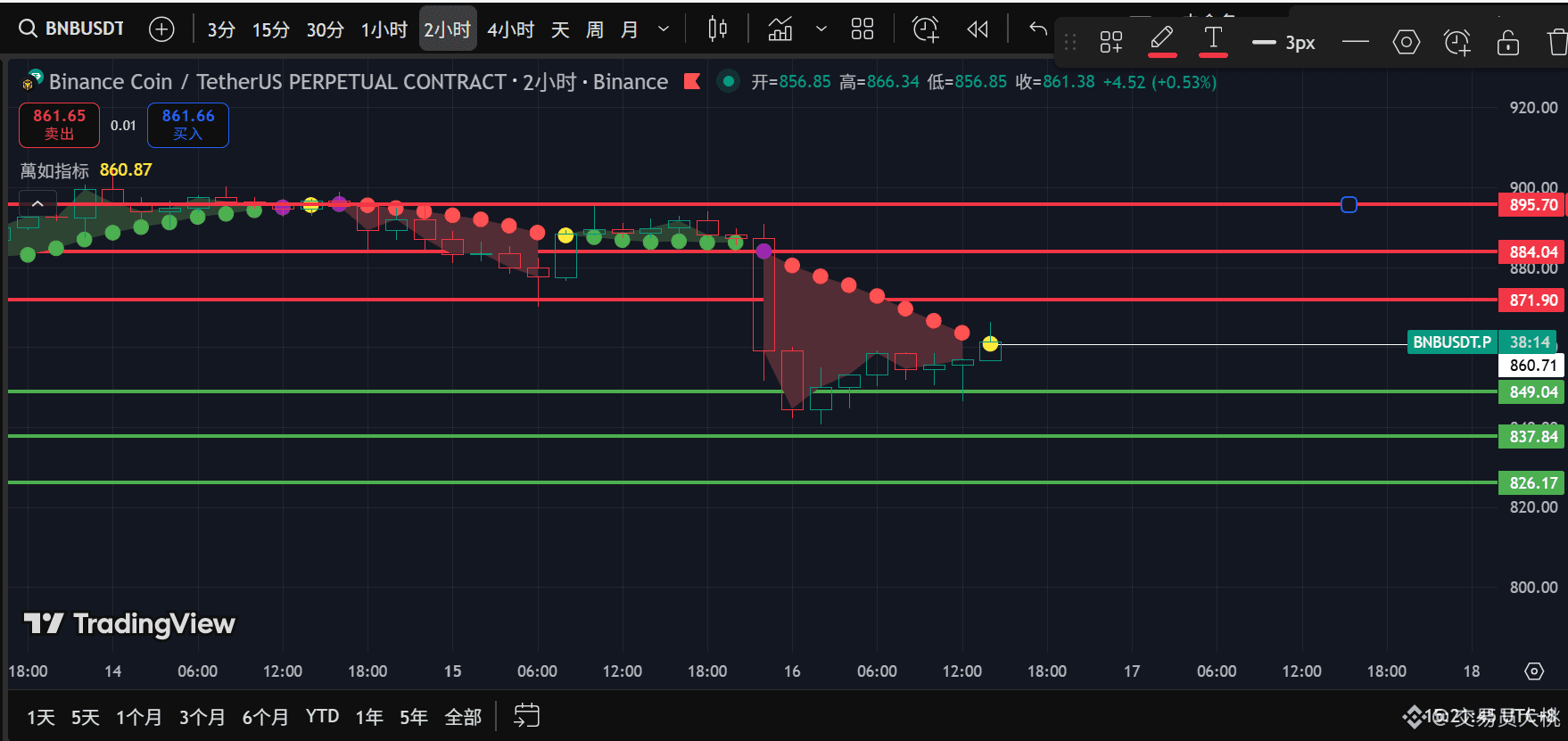Select the 2小时 timeframe

click(x=448, y=29)
